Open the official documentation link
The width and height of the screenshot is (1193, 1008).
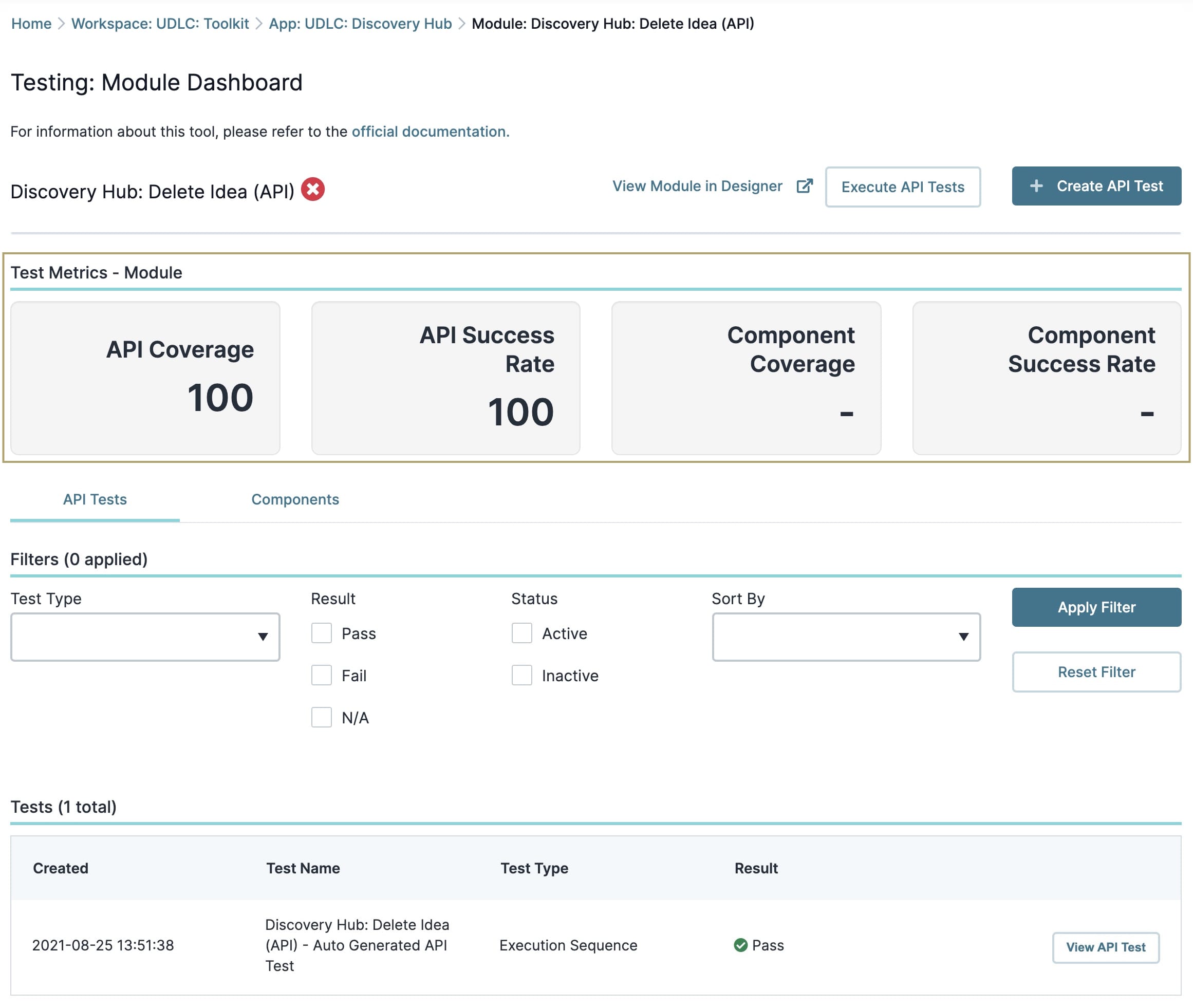pos(430,132)
